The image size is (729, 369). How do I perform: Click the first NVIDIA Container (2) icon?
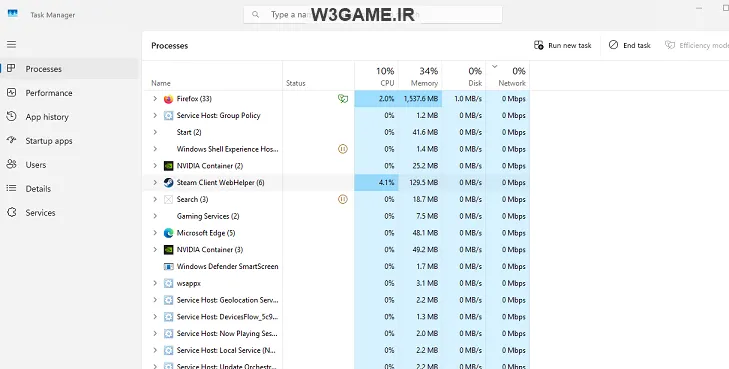(168, 166)
